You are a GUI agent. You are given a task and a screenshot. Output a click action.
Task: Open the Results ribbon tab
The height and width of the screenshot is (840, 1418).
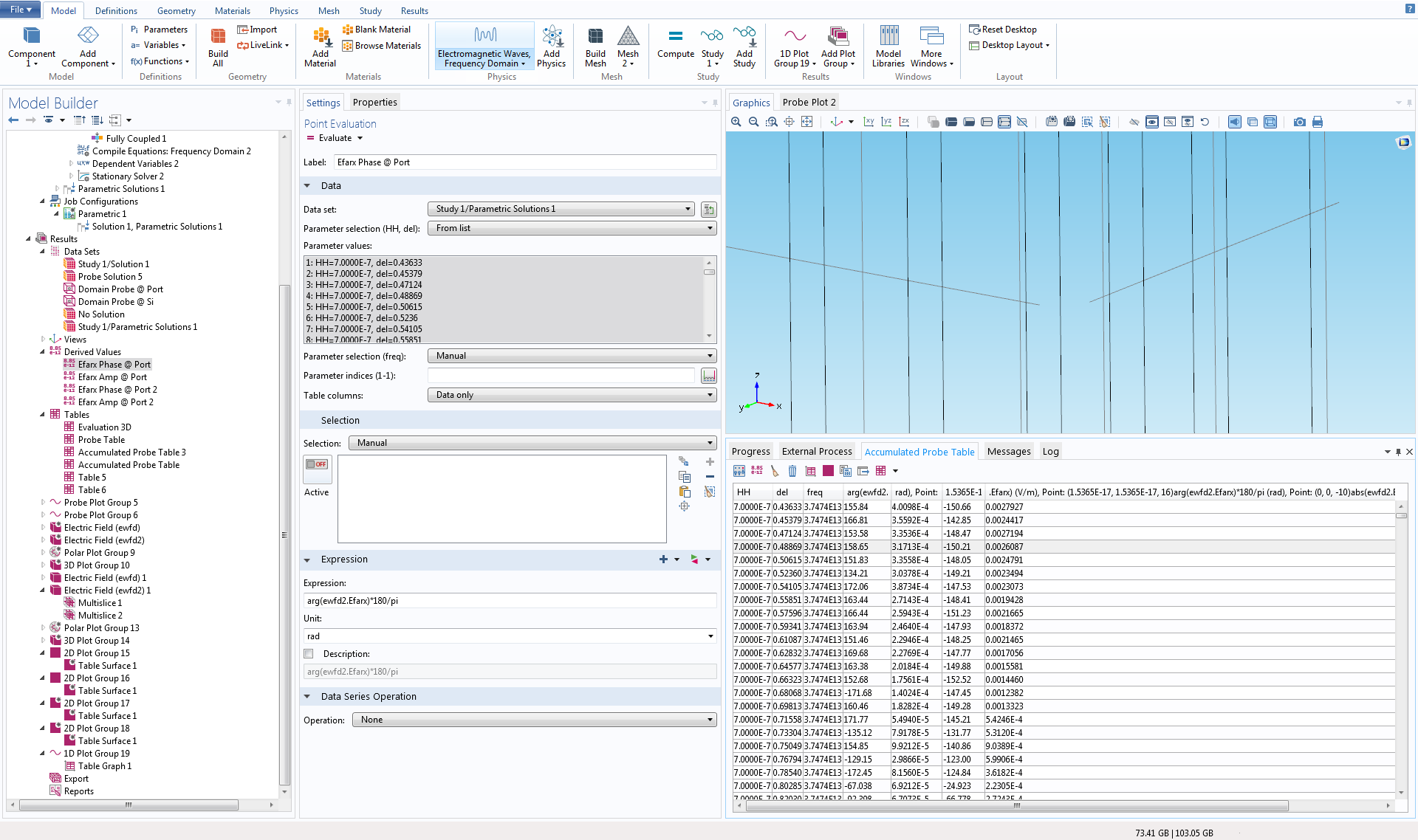[x=414, y=10]
